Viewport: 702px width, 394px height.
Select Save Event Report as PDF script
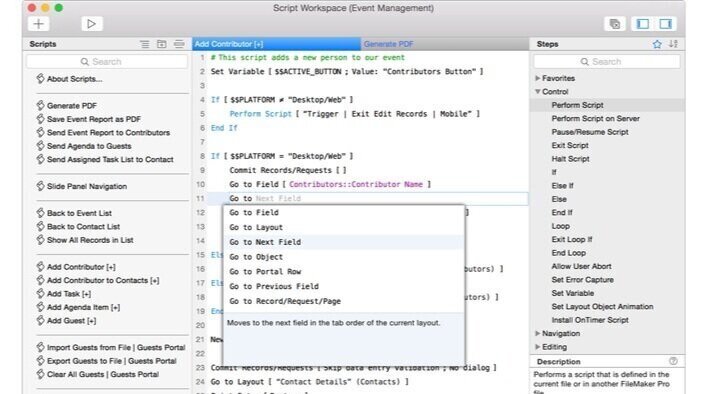[x=89, y=119]
